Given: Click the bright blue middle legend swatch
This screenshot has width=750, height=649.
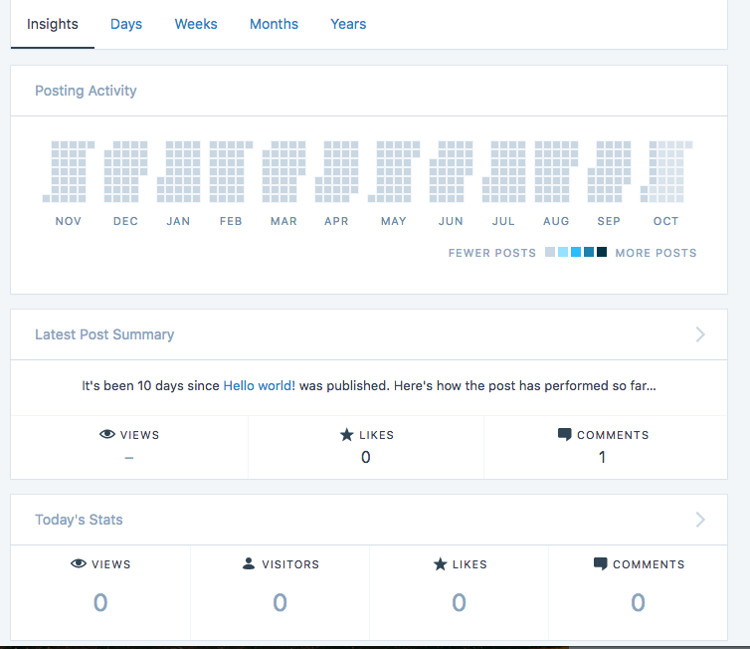Looking at the screenshot, I should 576,252.
